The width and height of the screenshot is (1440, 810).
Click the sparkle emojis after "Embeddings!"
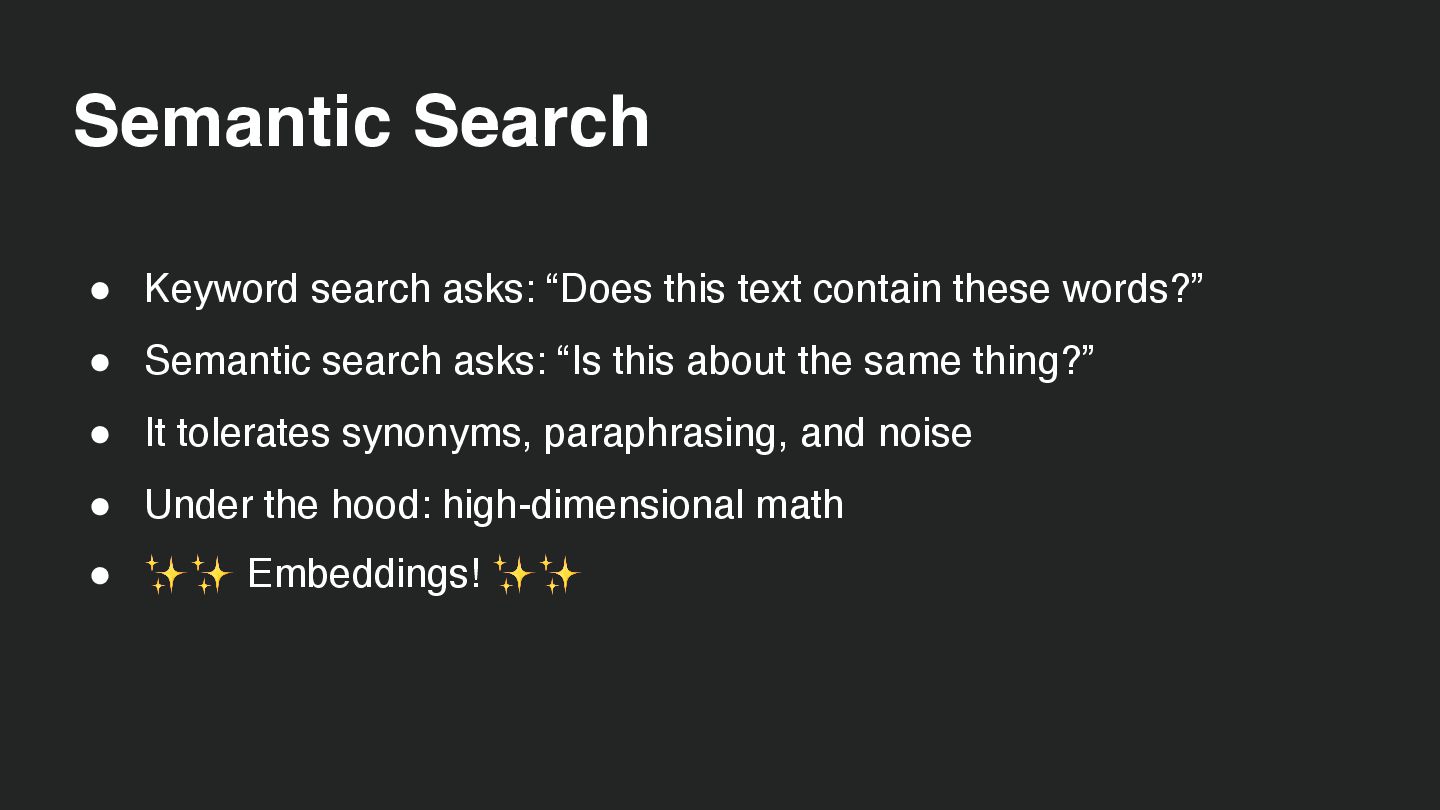click(536, 576)
